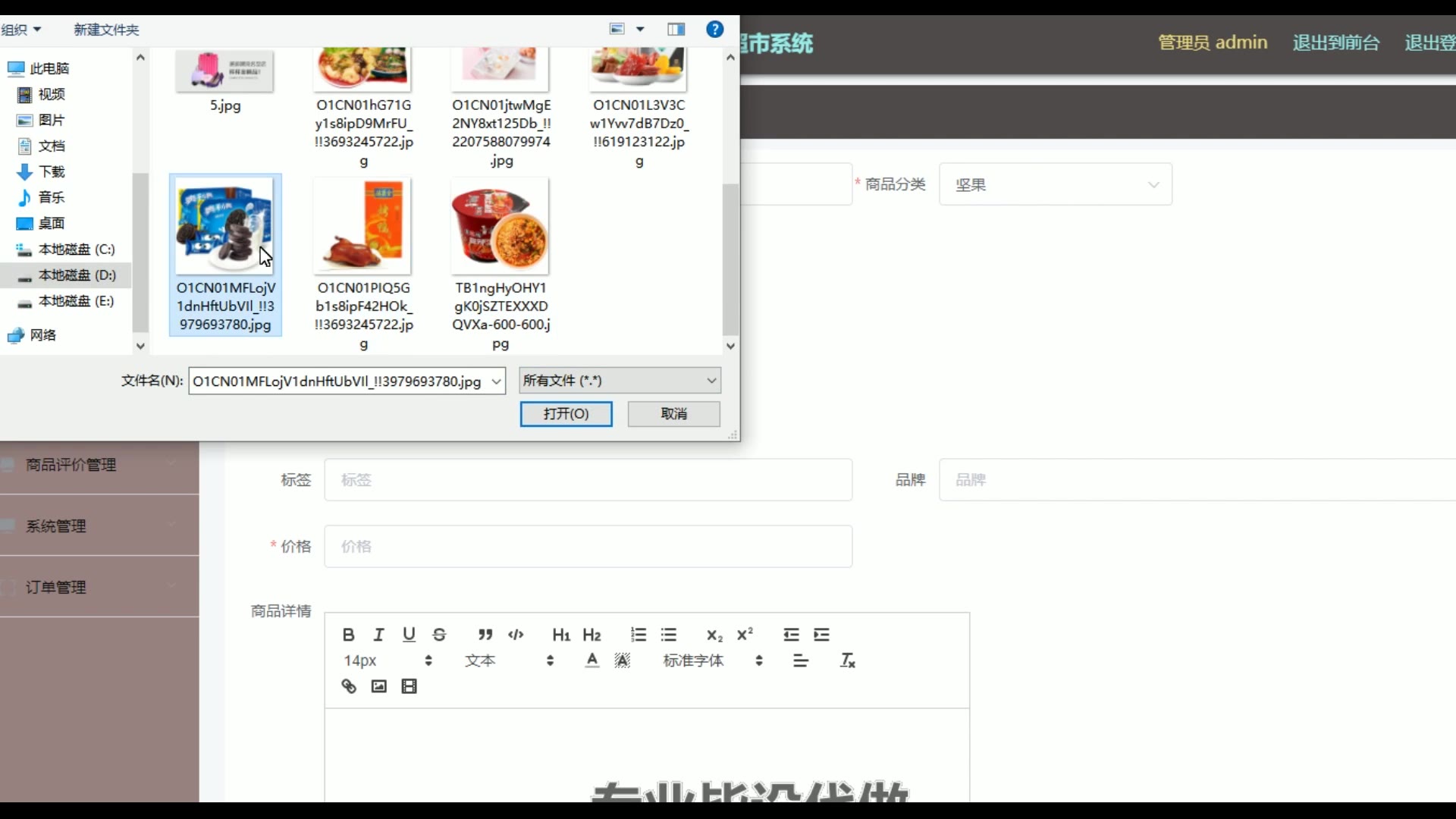Apply Heading 2 style

[591, 635]
